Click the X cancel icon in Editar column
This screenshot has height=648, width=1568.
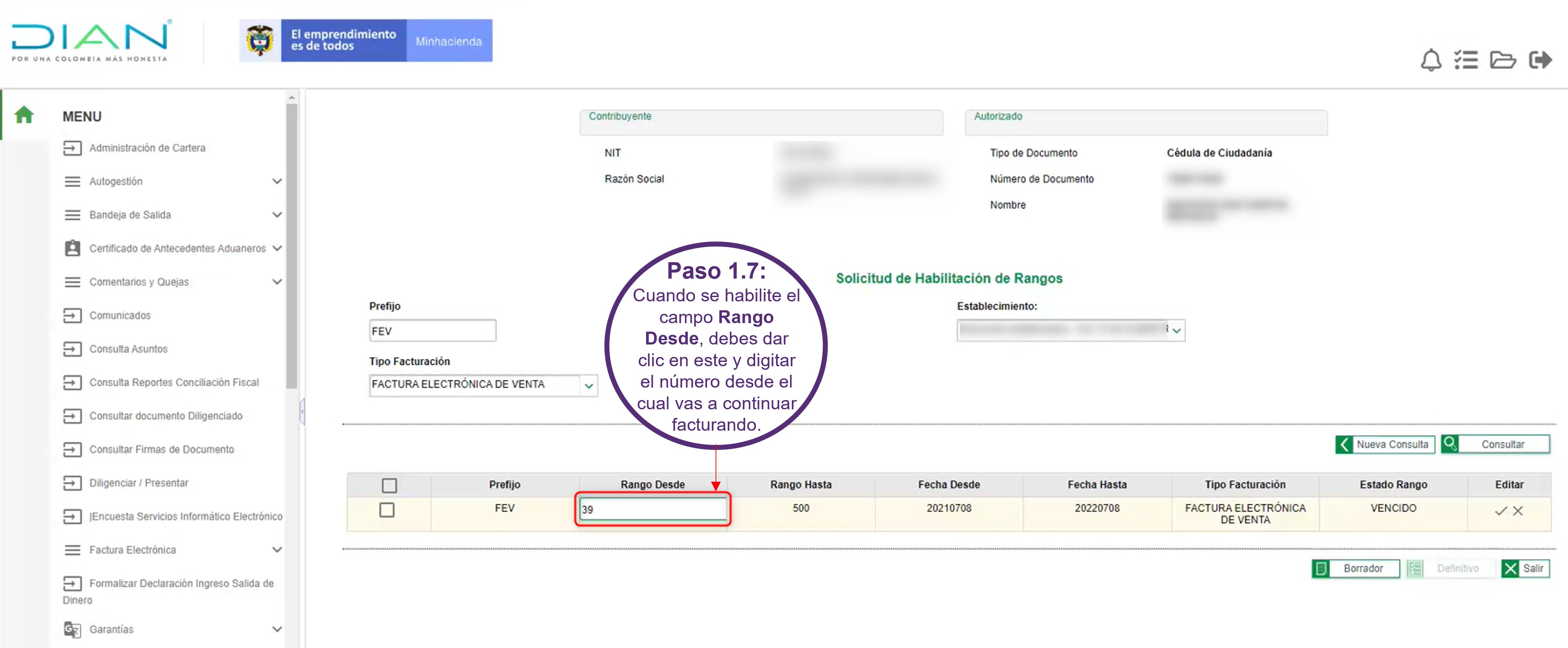pyautogui.click(x=1518, y=511)
